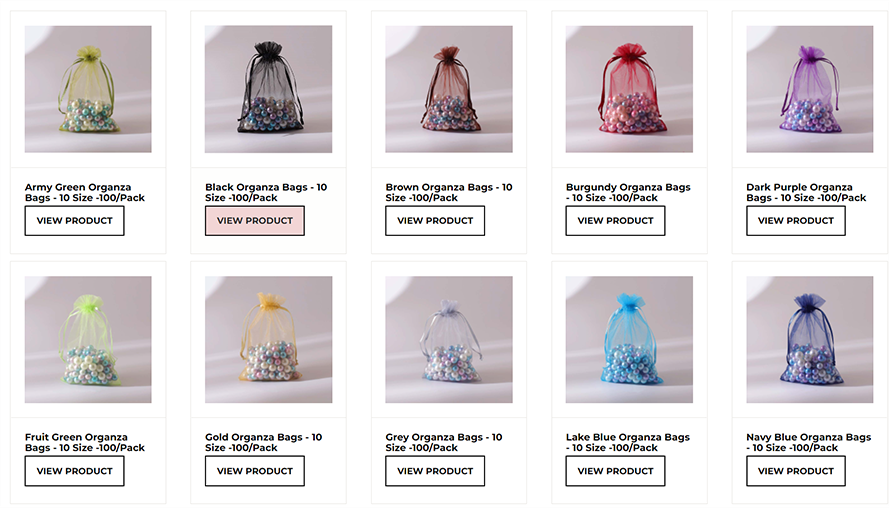
Task: Open the Burgundy Organza Bags image
Action: coord(629,89)
